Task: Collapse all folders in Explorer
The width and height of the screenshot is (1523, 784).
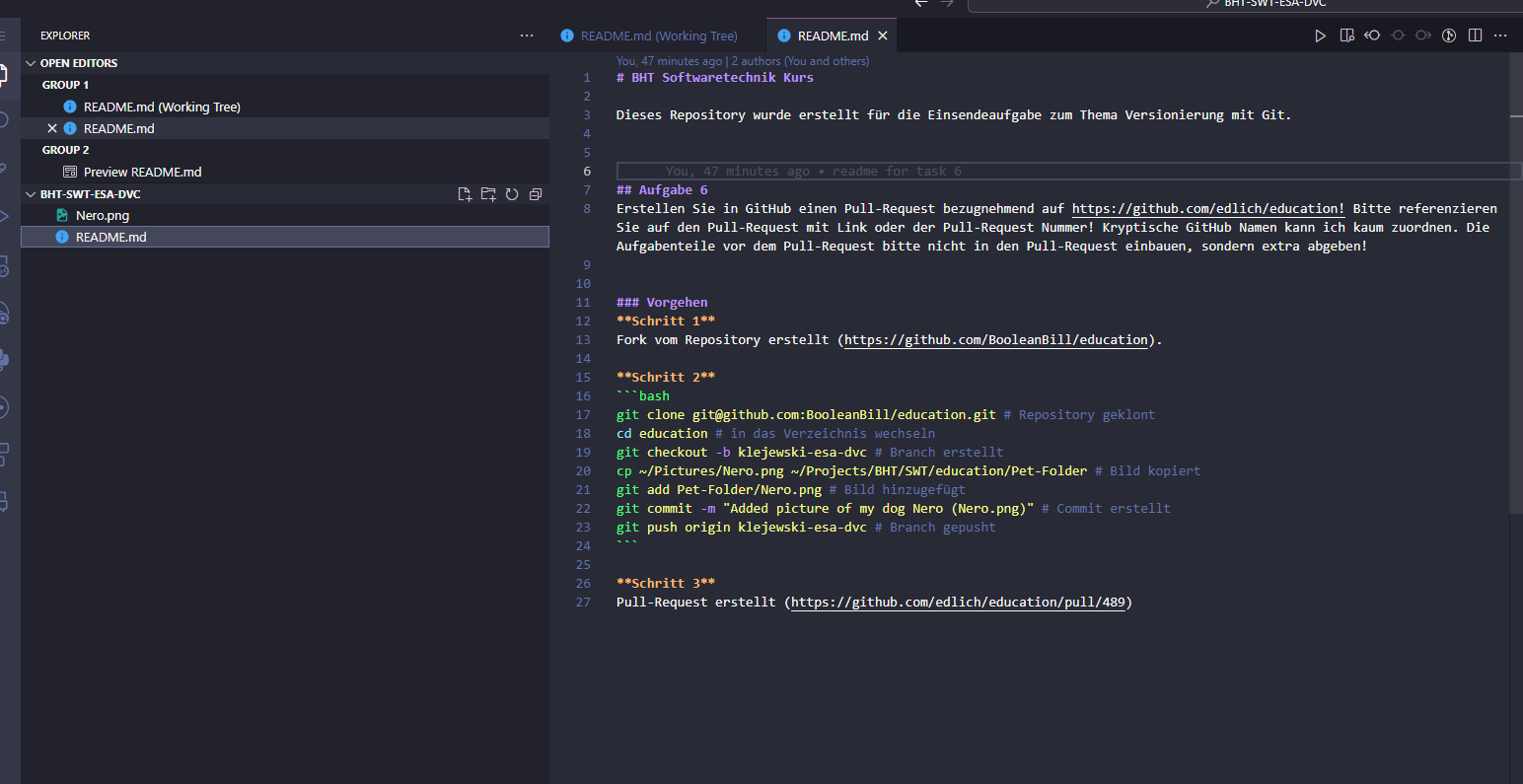Action: 536,194
